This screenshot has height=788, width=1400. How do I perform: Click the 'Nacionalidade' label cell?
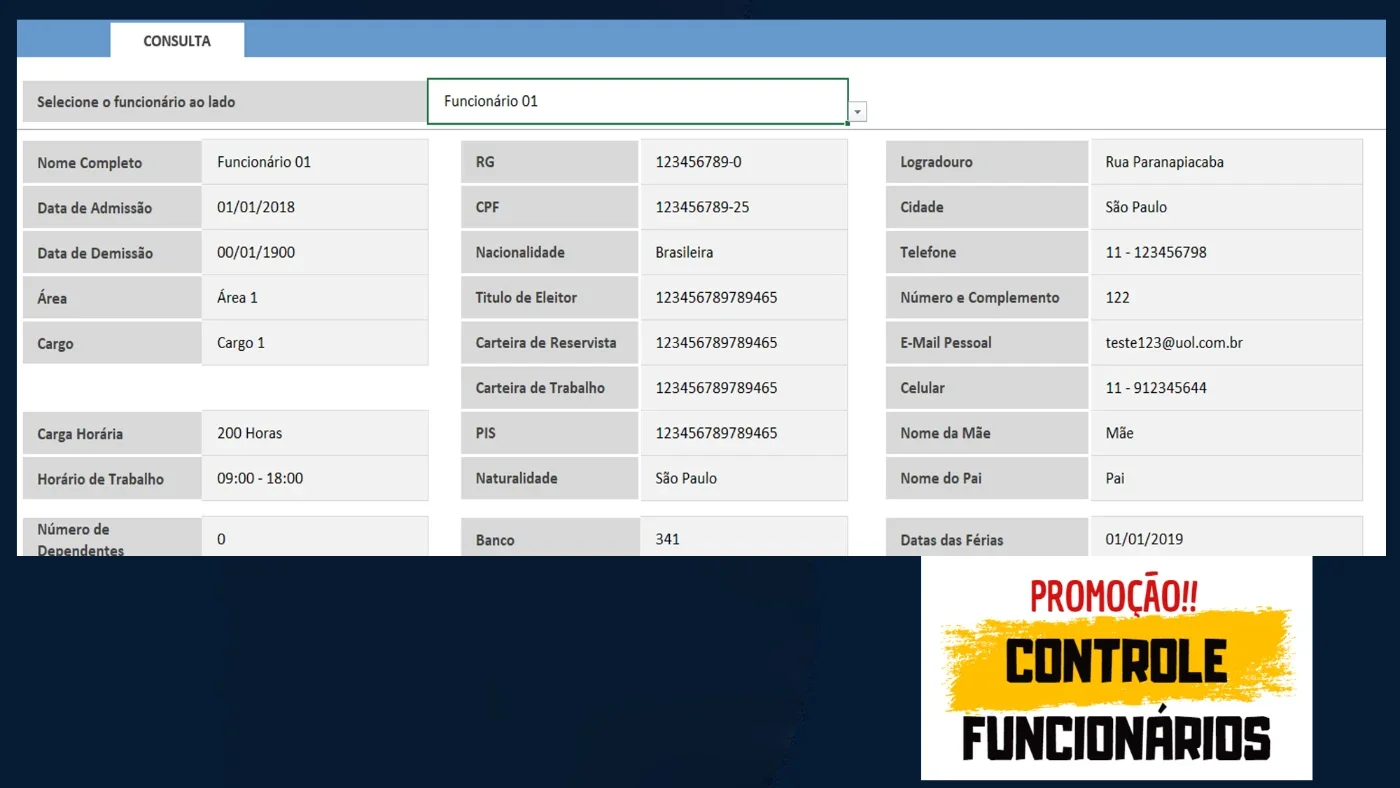coord(549,252)
